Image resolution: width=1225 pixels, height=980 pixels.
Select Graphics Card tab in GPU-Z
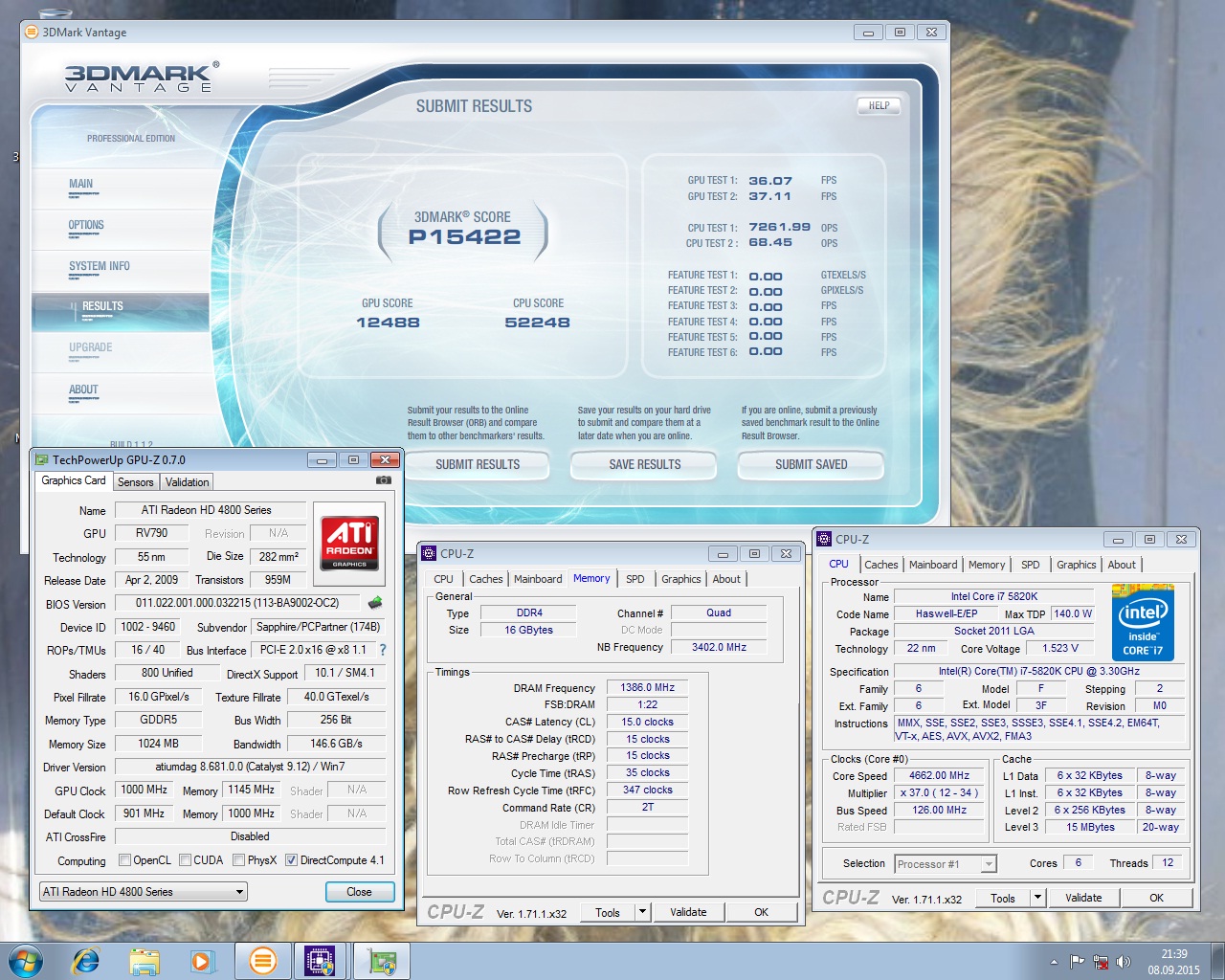[x=74, y=480]
